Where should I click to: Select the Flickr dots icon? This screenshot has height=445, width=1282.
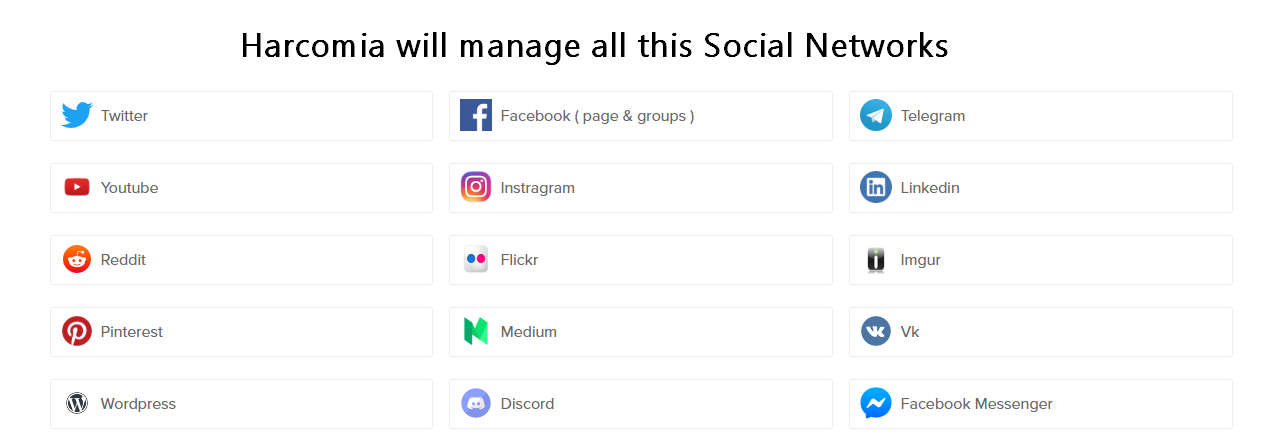point(476,259)
